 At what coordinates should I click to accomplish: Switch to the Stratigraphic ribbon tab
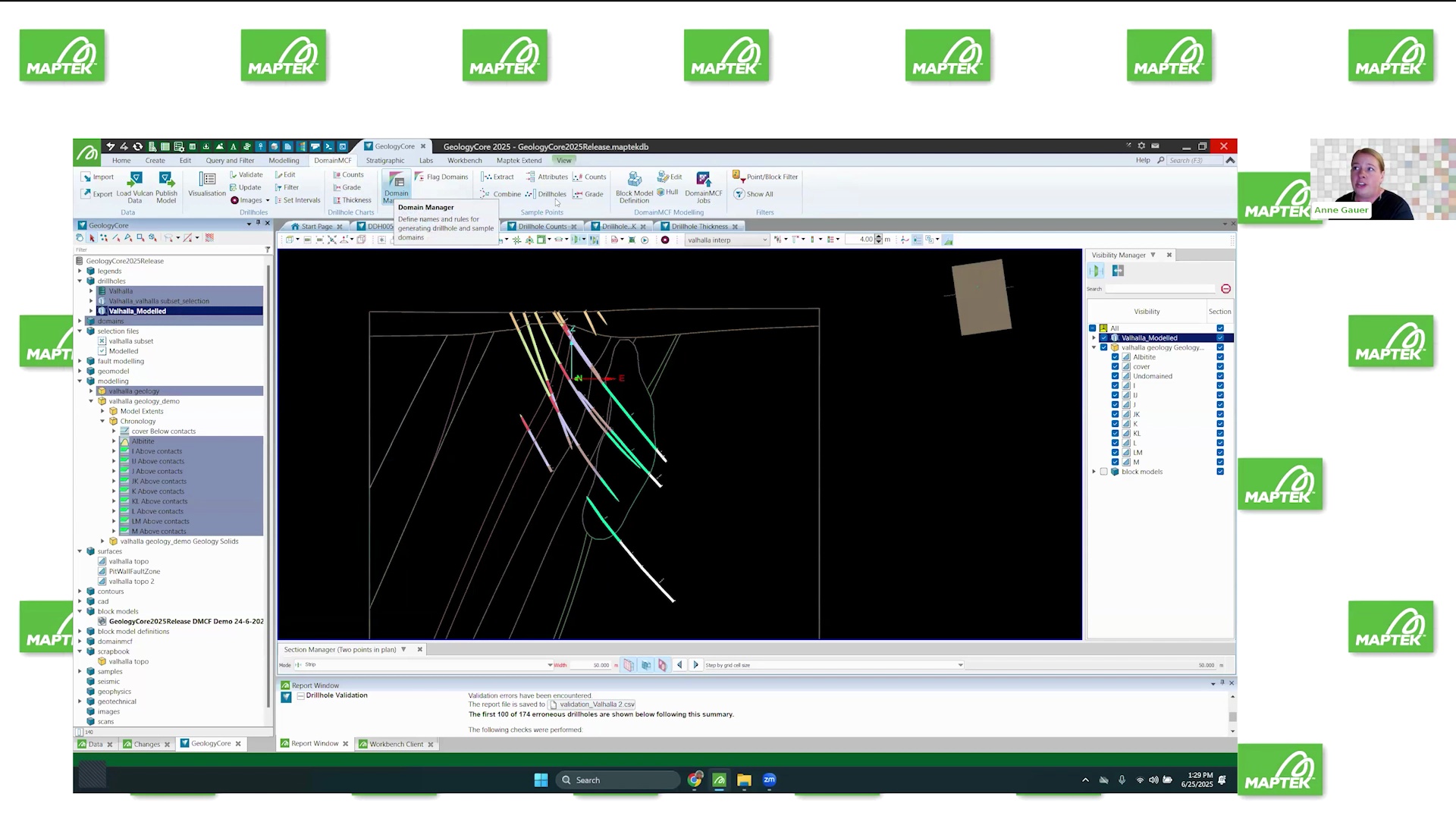385,161
